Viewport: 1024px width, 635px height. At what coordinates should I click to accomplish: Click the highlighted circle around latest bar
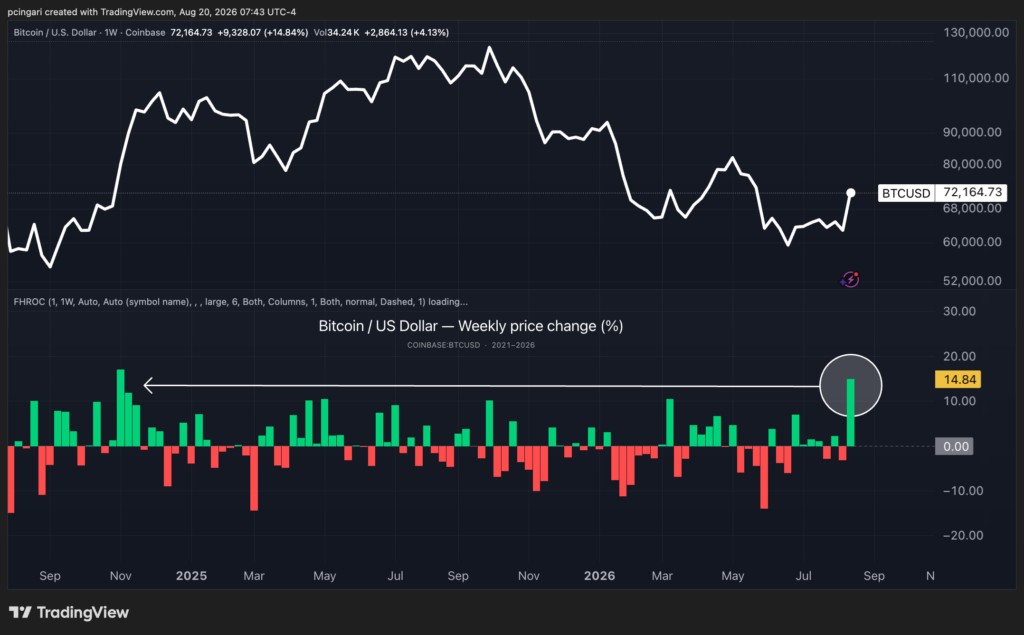click(x=850, y=385)
